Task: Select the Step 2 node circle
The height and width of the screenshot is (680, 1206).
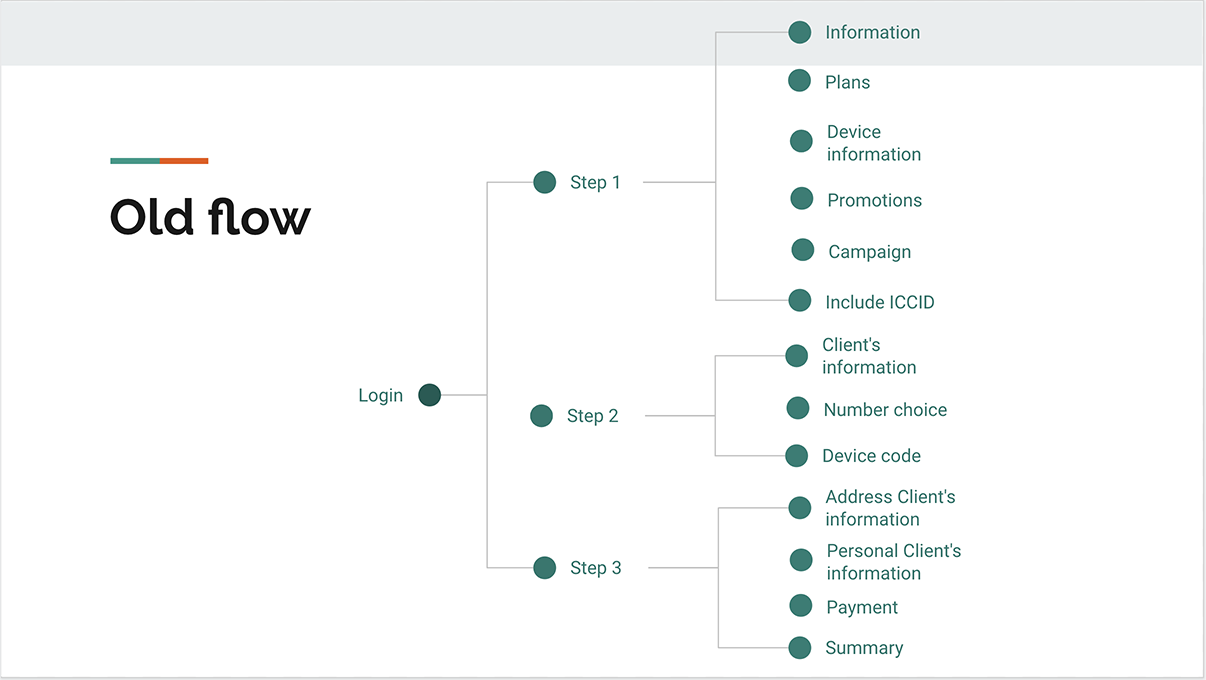Action: pos(541,416)
